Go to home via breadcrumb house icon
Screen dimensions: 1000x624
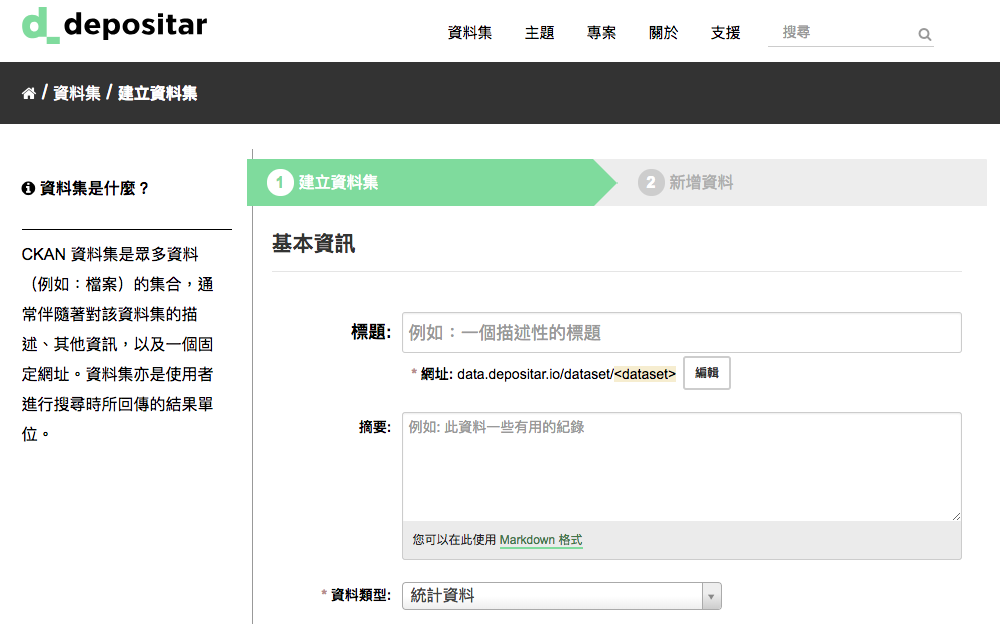coord(29,94)
